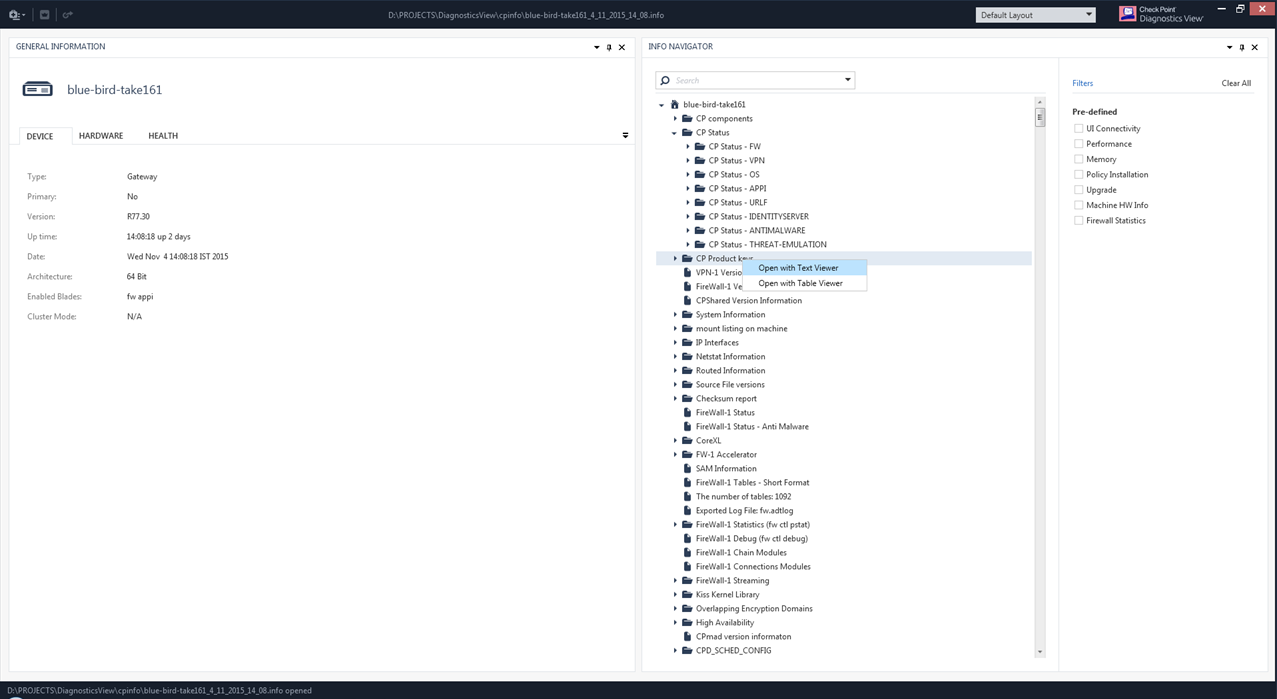Image resolution: width=1277 pixels, height=699 pixels.
Task: Click folder icon of Kiss Kernel Library
Action: coord(687,594)
